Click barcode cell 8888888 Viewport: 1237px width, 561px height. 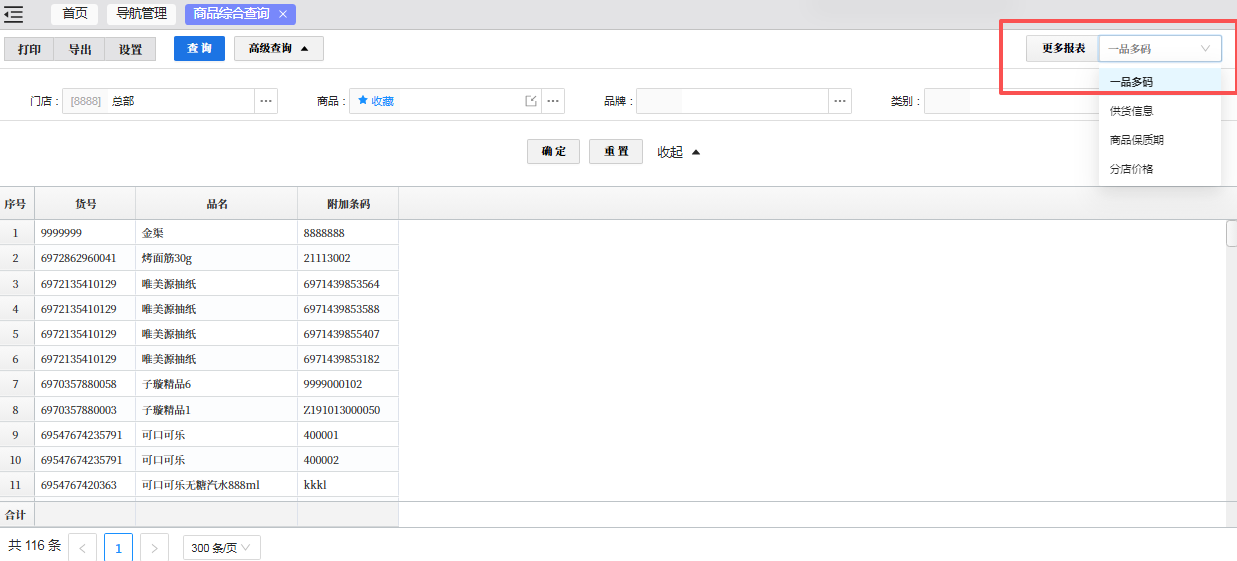pos(348,233)
